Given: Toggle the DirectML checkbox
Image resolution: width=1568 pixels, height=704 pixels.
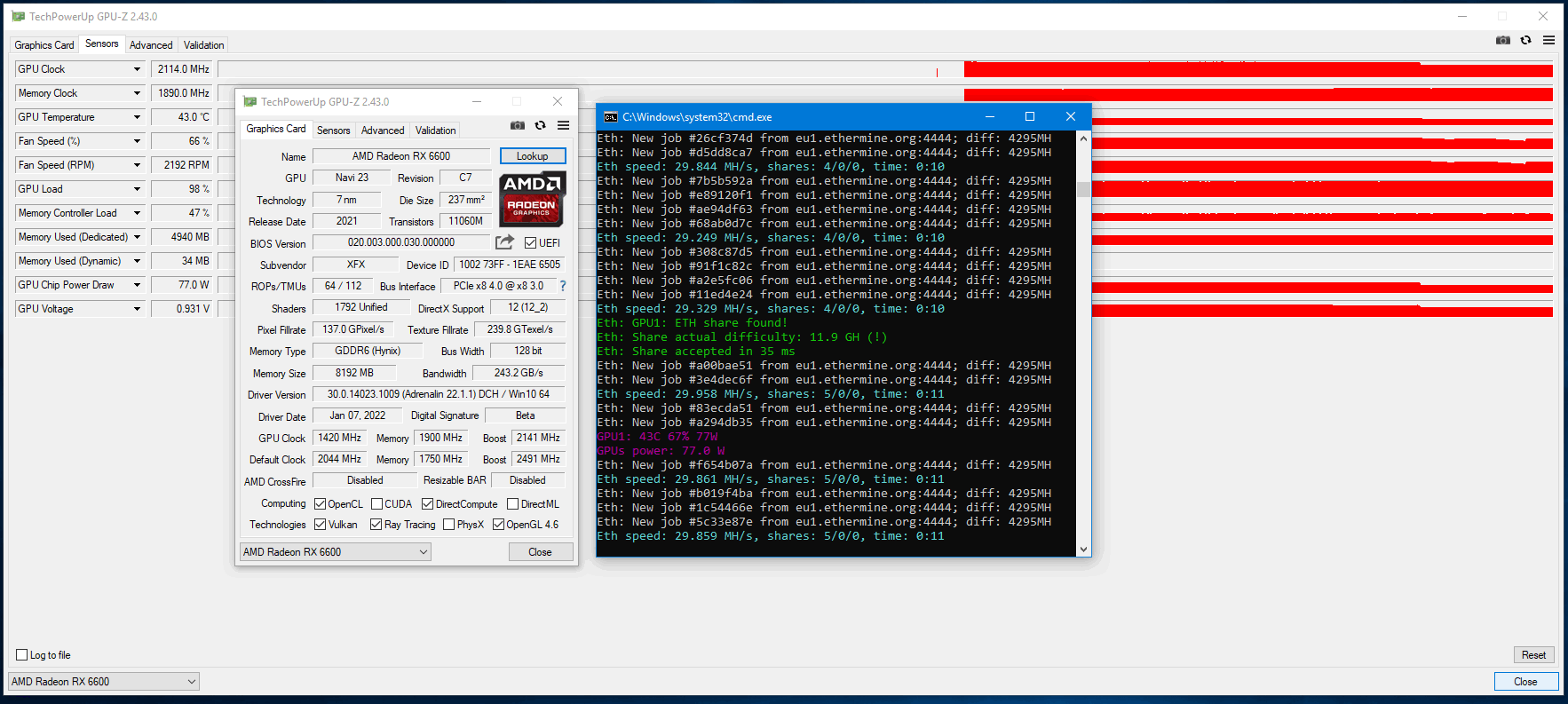Looking at the screenshot, I should (x=512, y=503).
